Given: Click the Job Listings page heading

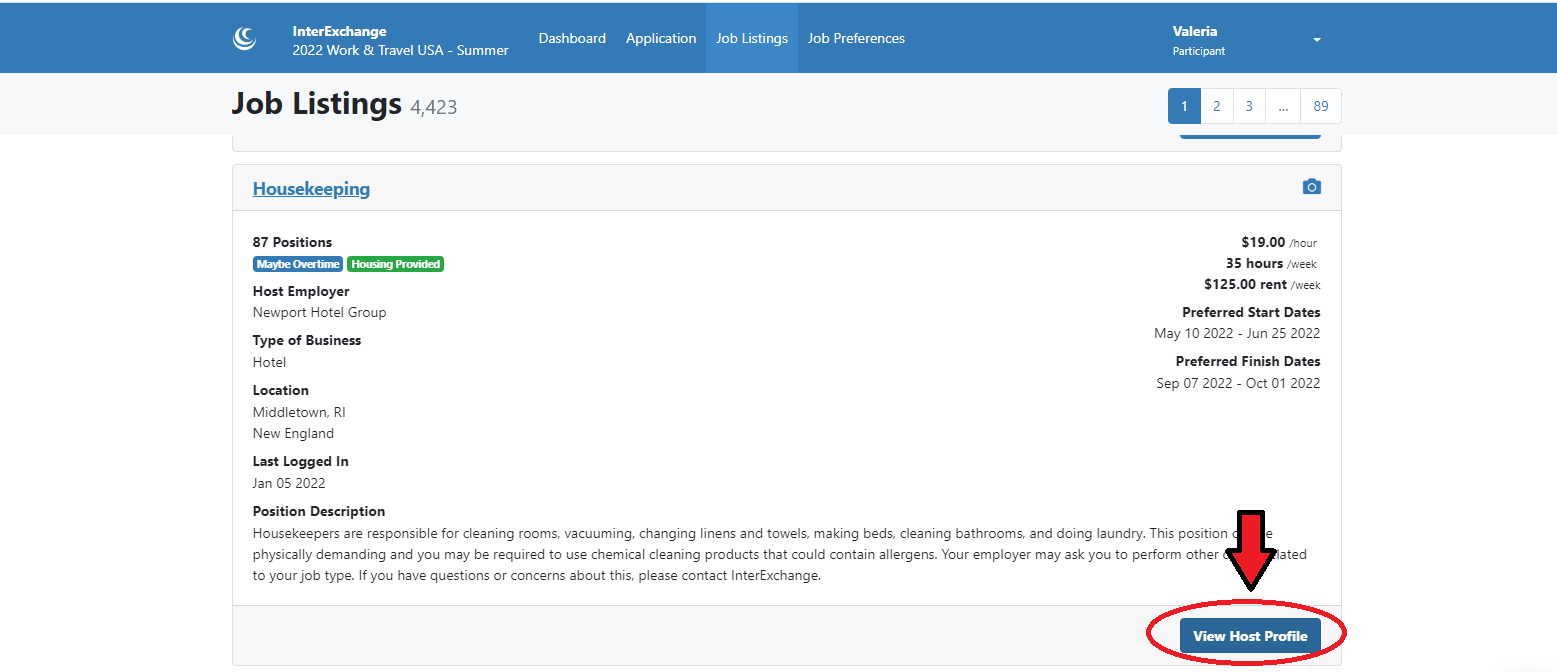Looking at the screenshot, I should pyautogui.click(x=316, y=104).
